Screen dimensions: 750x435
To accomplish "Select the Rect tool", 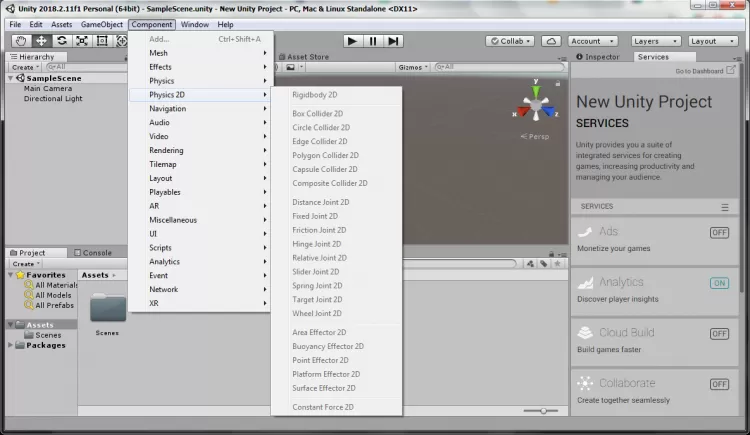I will (x=102, y=41).
